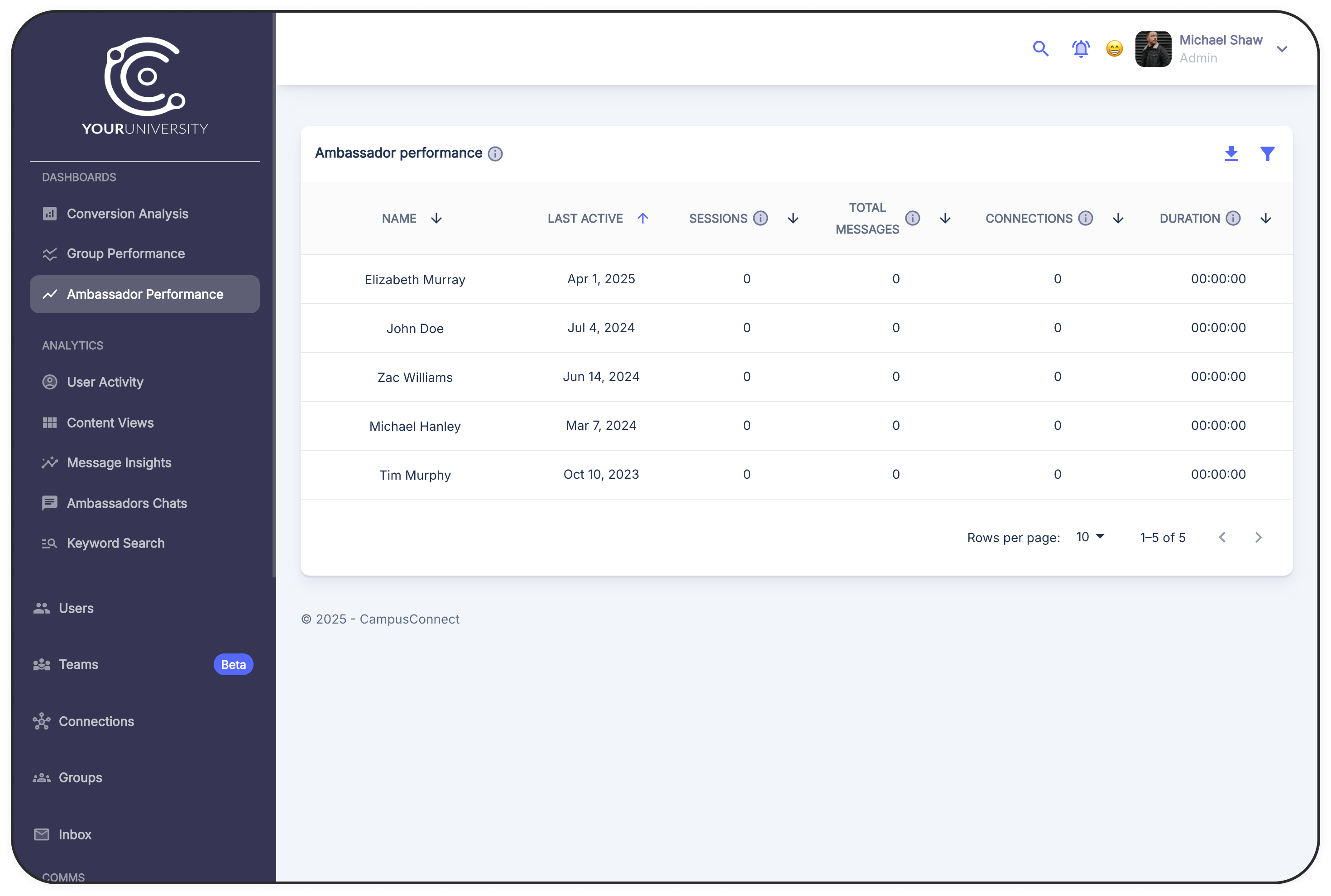This screenshot has width=1331, height=896.
Task: Select Ambassador Performance menu item
Action: coord(145,294)
